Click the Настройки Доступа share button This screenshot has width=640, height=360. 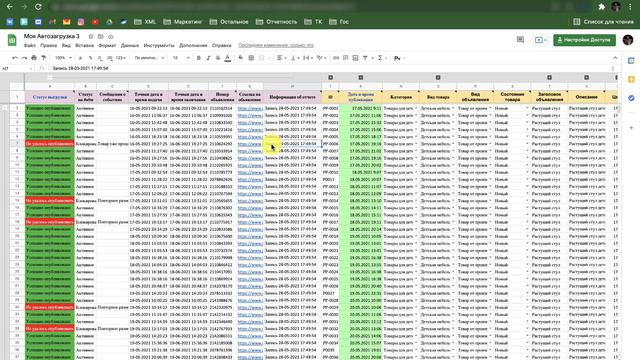584,40
